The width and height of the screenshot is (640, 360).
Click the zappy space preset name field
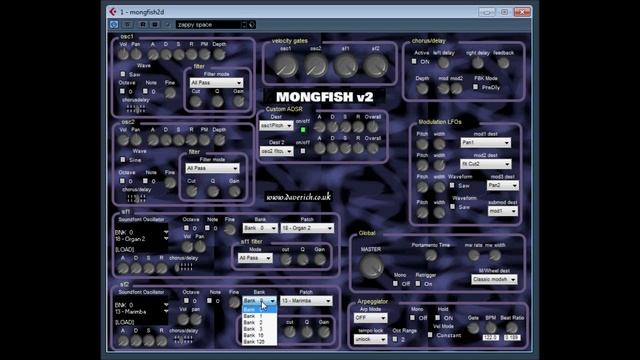(208, 24)
